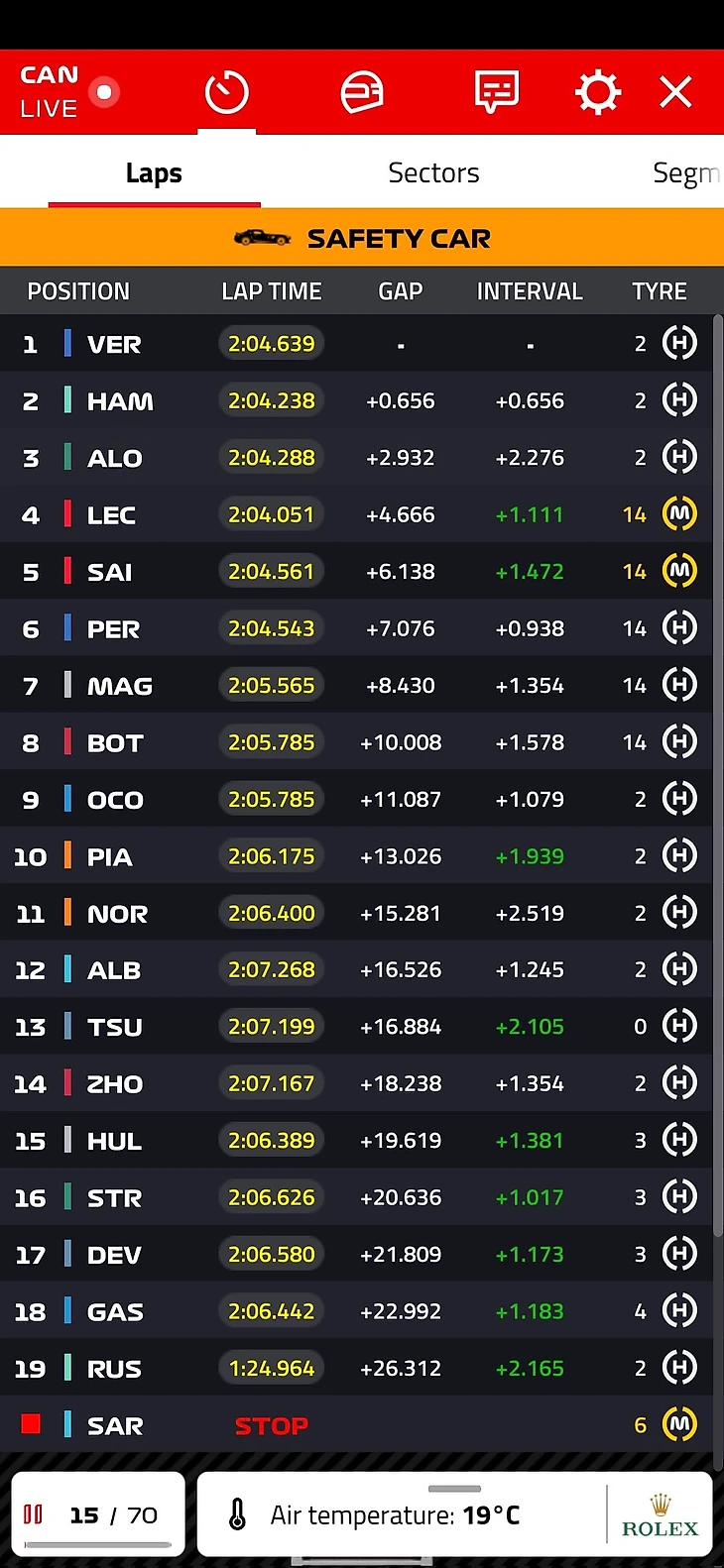Switch to the Segments tab

point(684,173)
